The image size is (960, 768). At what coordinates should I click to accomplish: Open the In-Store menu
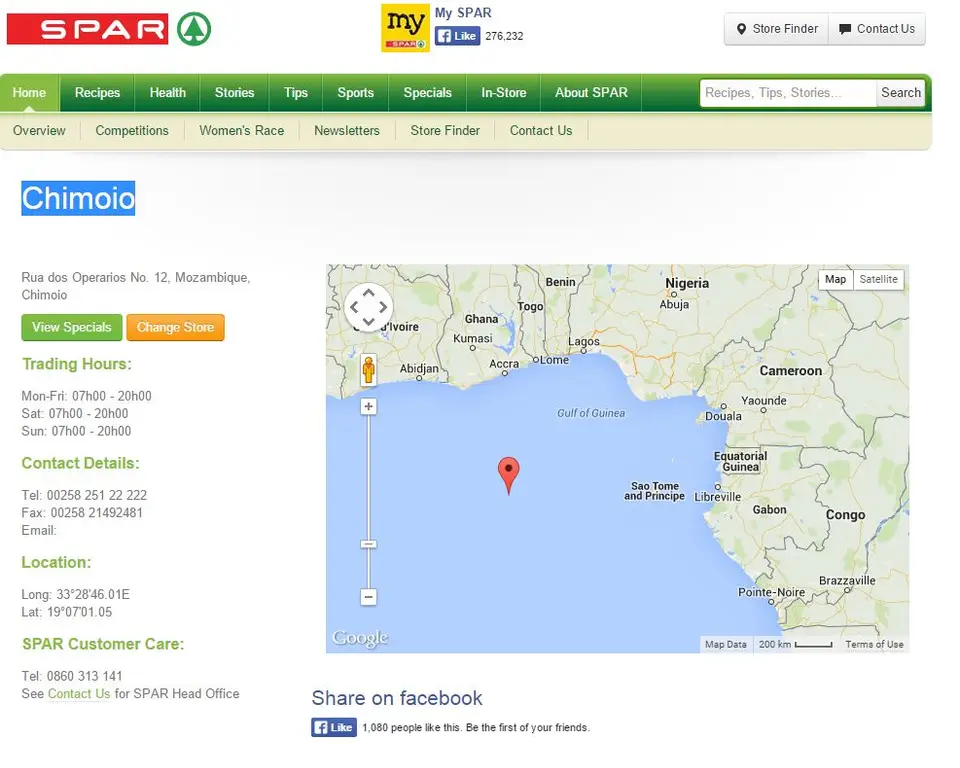tap(504, 92)
